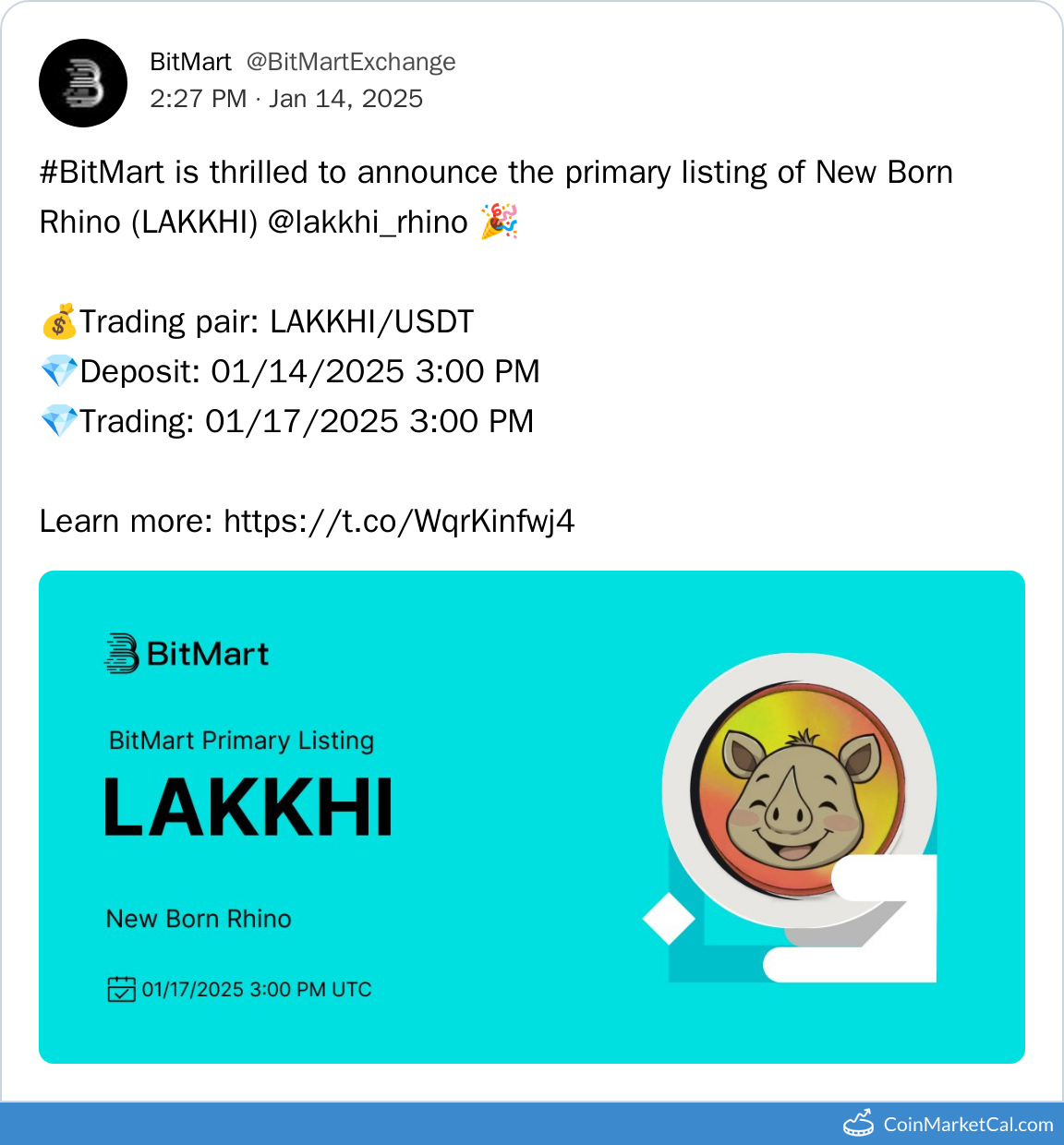Screen dimensions: 1064x1145
Task: Click the large LAKKHI banner heading
Action: click(248, 808)
